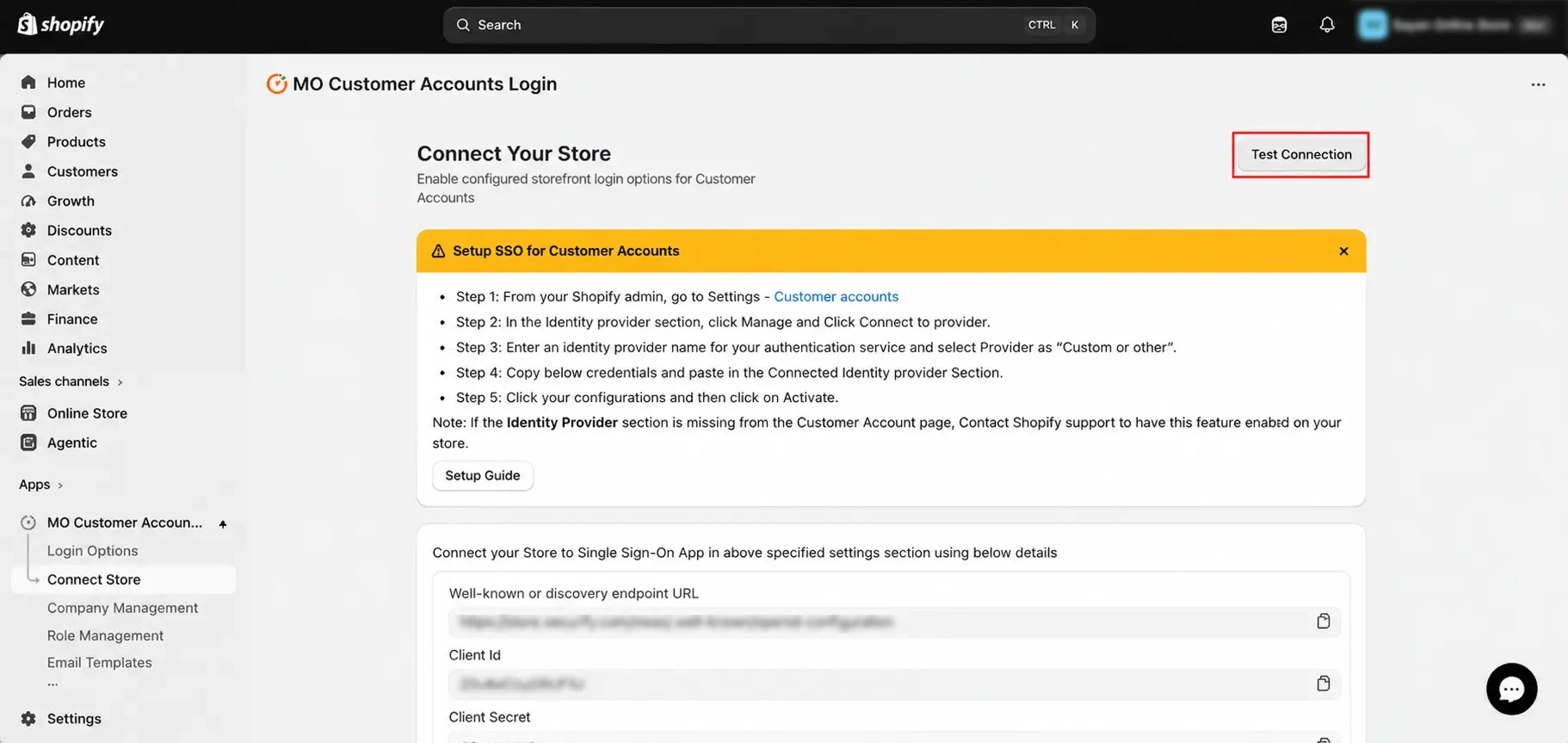The width and height of the screenshot is (1568, 743).
Task: Open Email Templates subpage
Action: [x=99, y=663]
